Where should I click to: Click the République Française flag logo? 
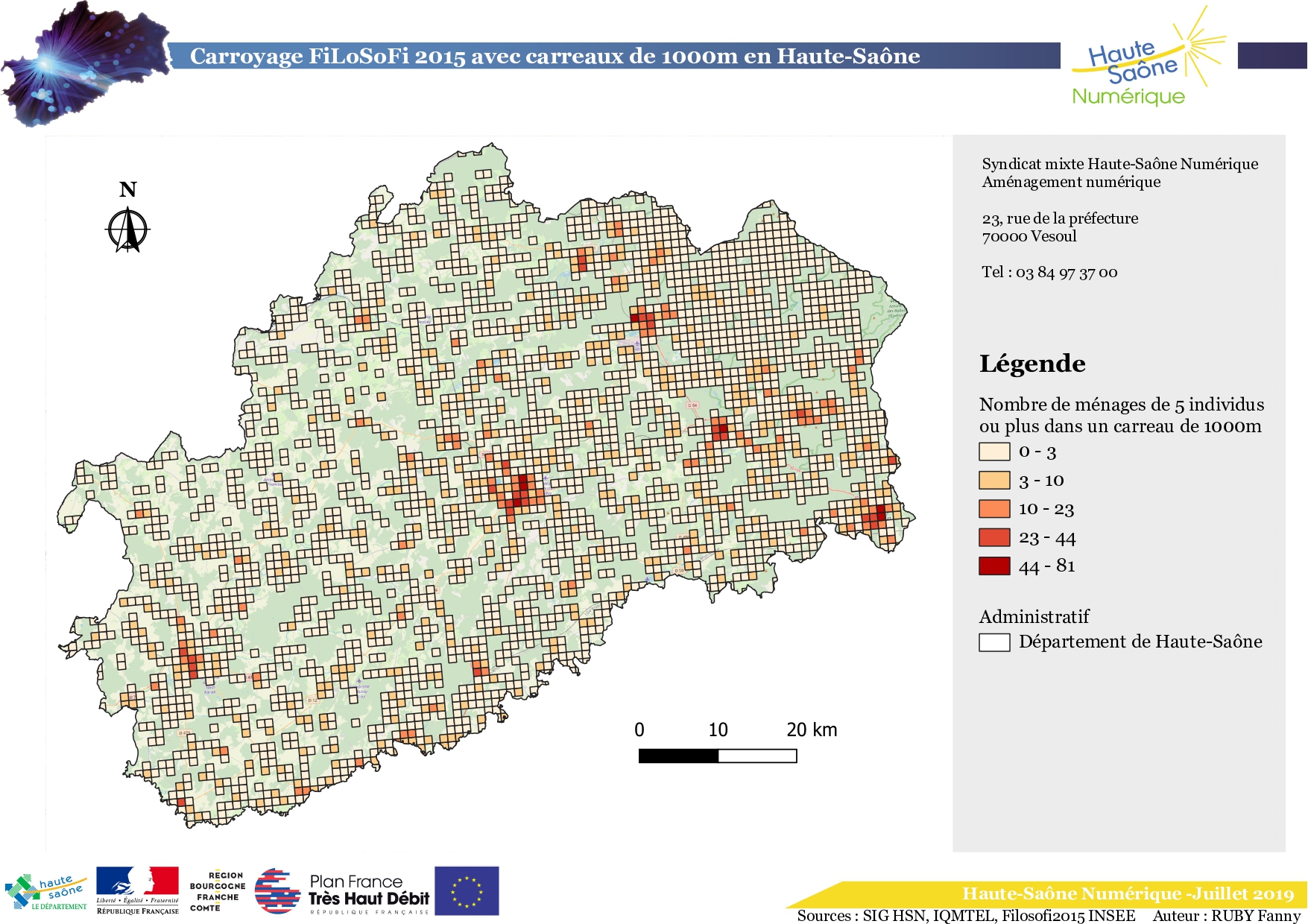coord(138,890)
